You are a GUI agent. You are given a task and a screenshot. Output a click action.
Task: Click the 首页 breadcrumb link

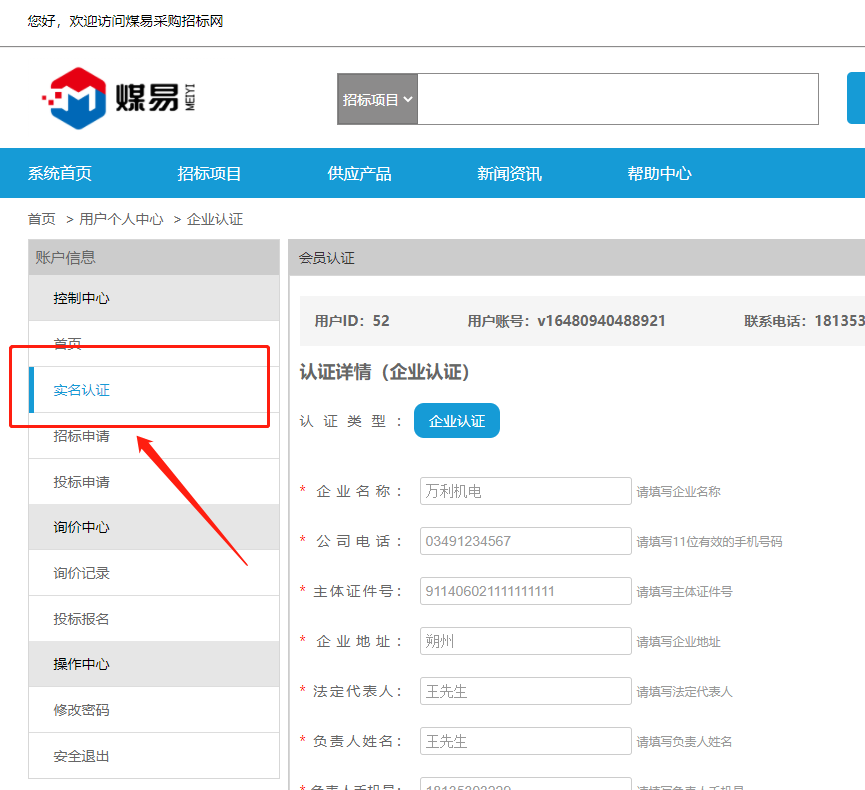[42, 219]
